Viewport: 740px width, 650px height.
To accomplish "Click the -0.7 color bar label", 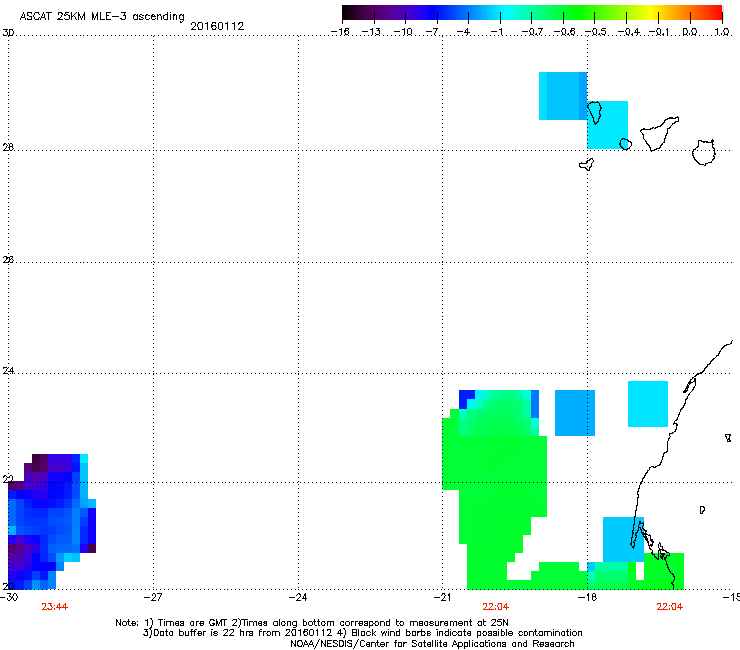I will 532,32.
